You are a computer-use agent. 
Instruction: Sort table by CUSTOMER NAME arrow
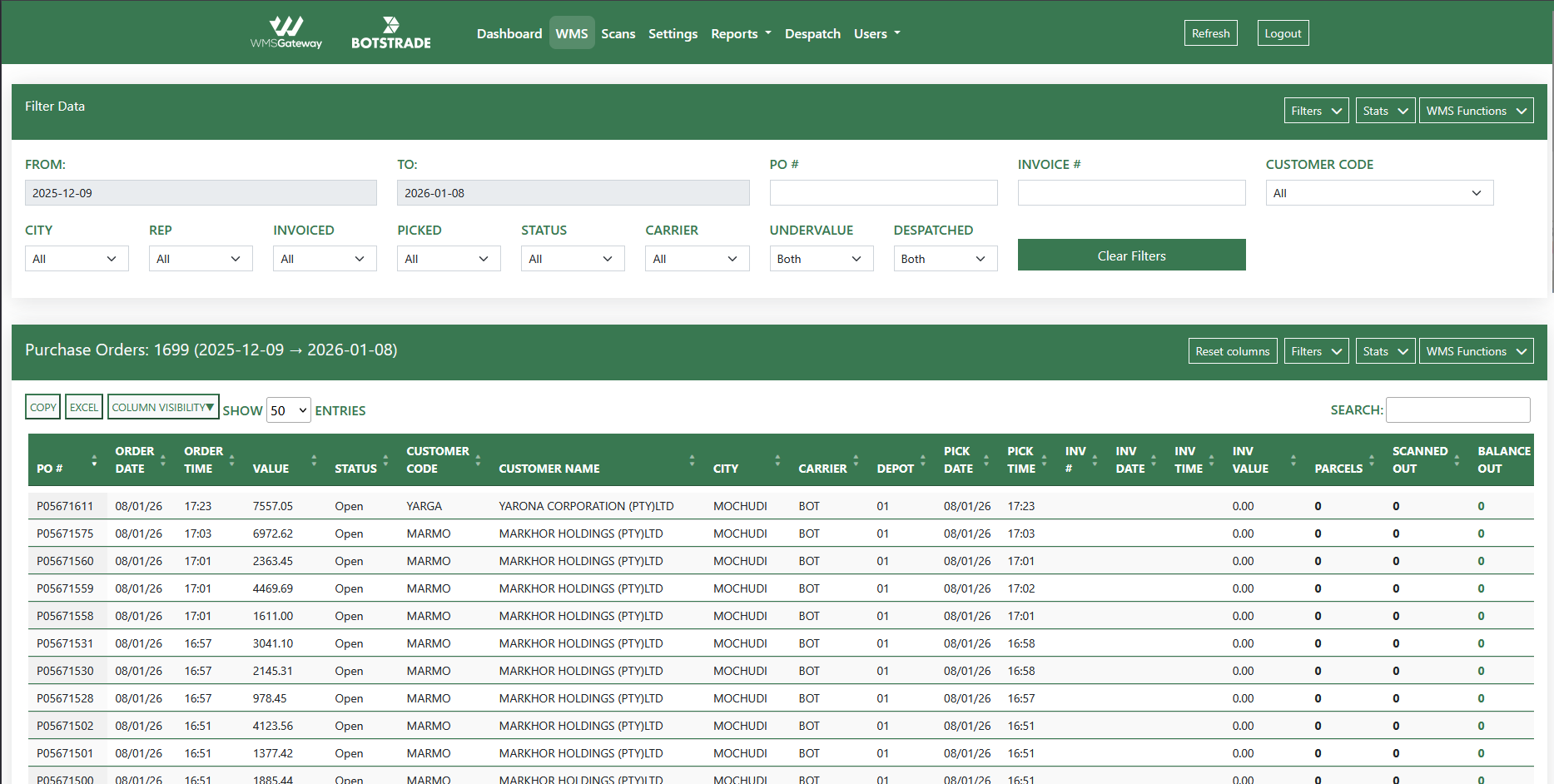pyautogui.click(x=692, y=460)
